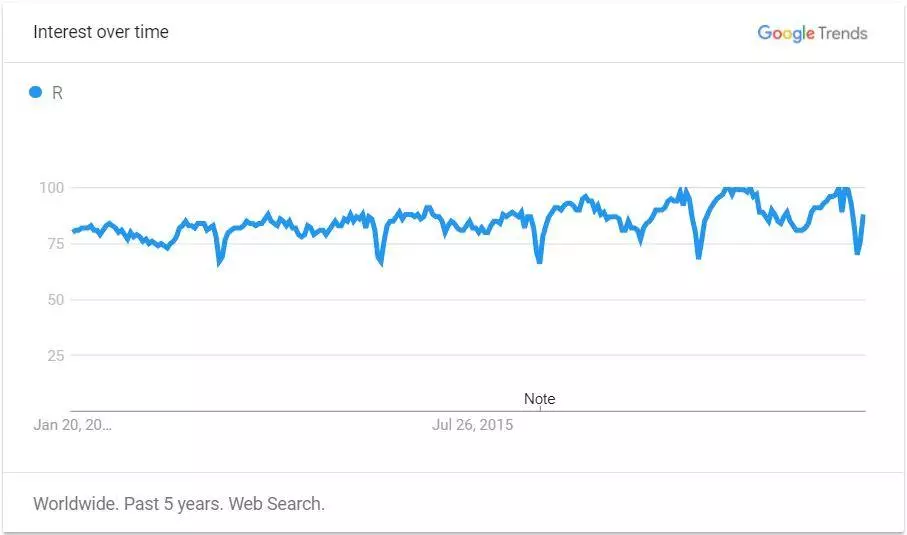Click the 25 gridline in the chart
Screen dimensions: 907x535
point(468,355)
